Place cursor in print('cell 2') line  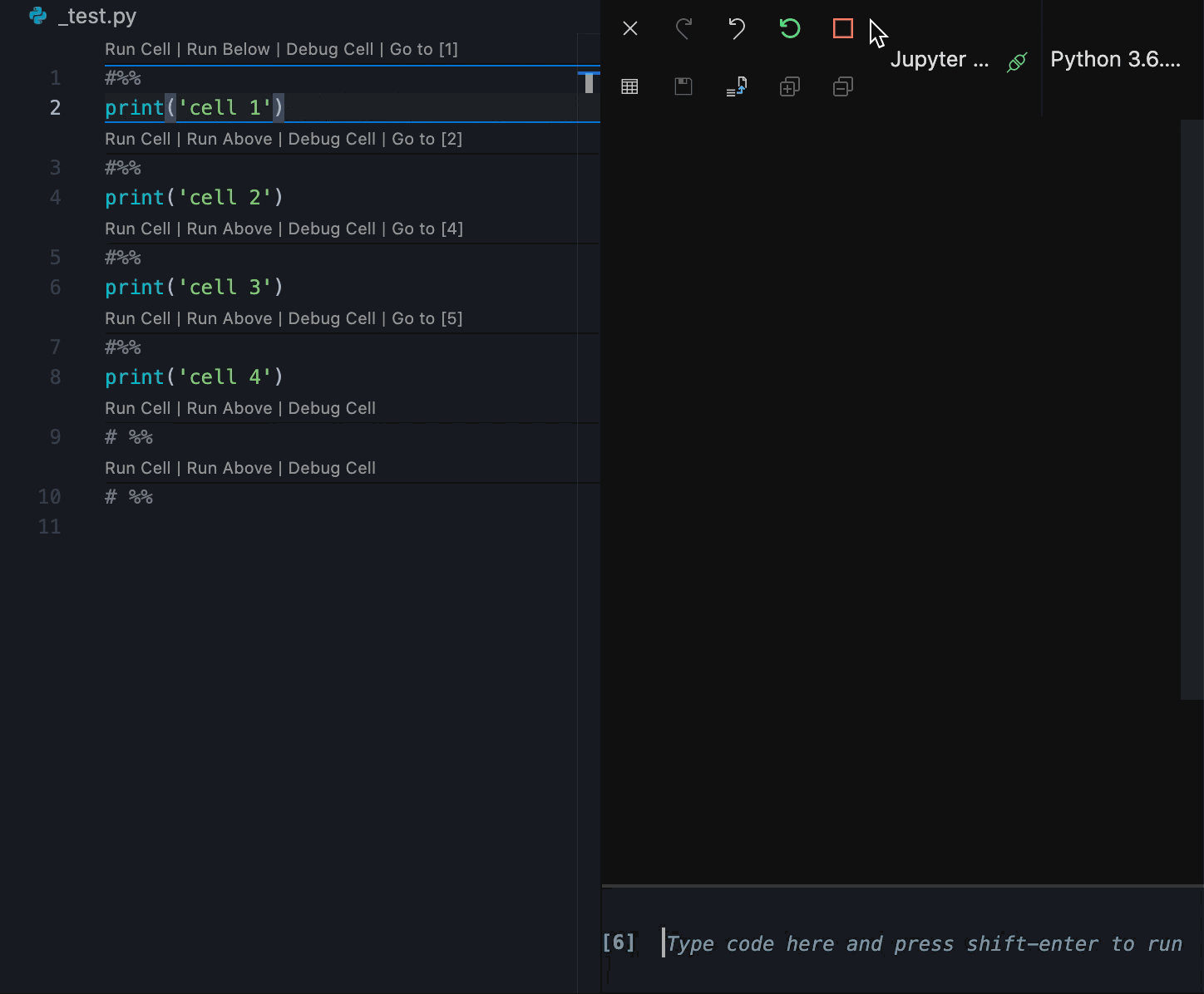pyautogui.click(x=195, y=197)
